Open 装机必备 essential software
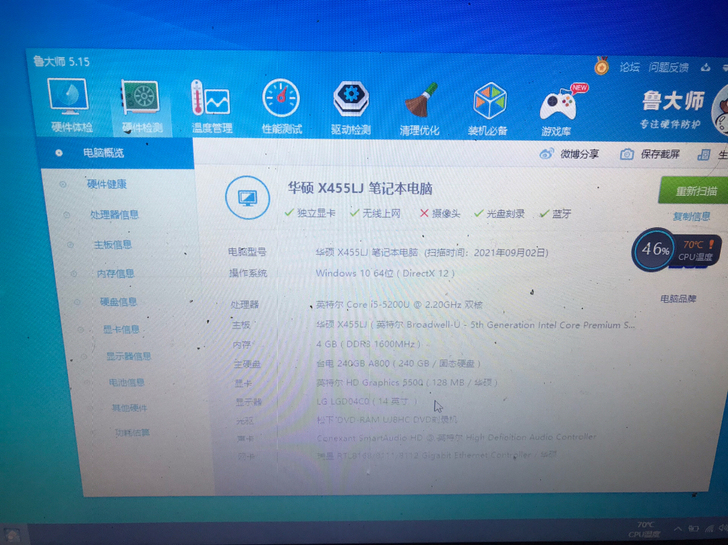 (488, 110)
